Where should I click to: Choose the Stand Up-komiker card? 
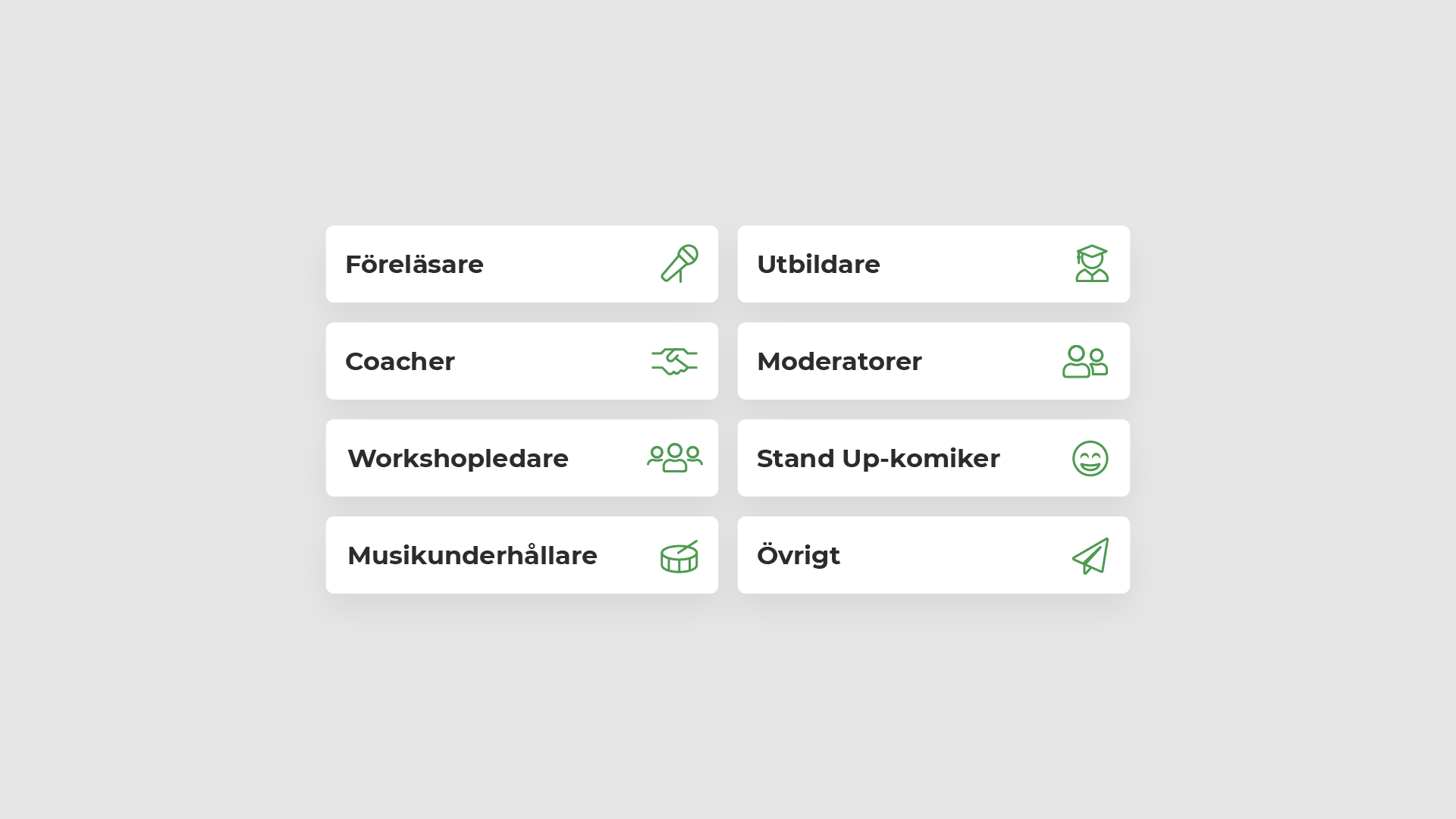pyautogui.click(x=934, y=458)
